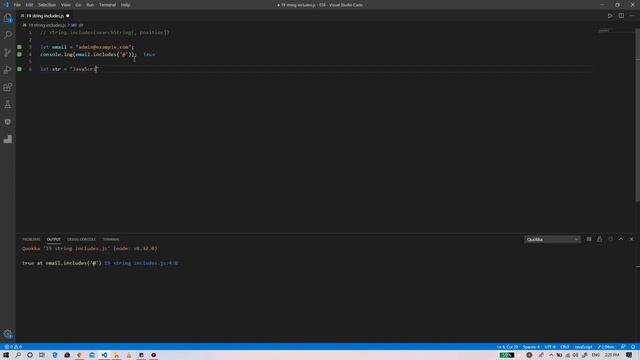Viewport: 640px width, 360px height.
Task: Change end of line sequence CRLF
Action: click(x=564, y=347)
